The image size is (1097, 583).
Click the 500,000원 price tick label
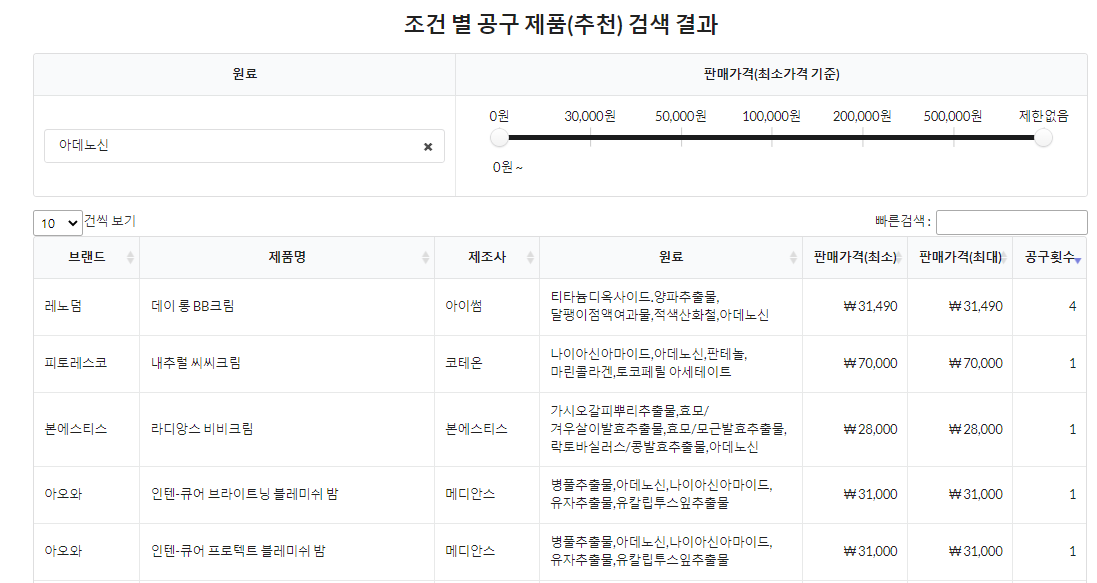953,116
